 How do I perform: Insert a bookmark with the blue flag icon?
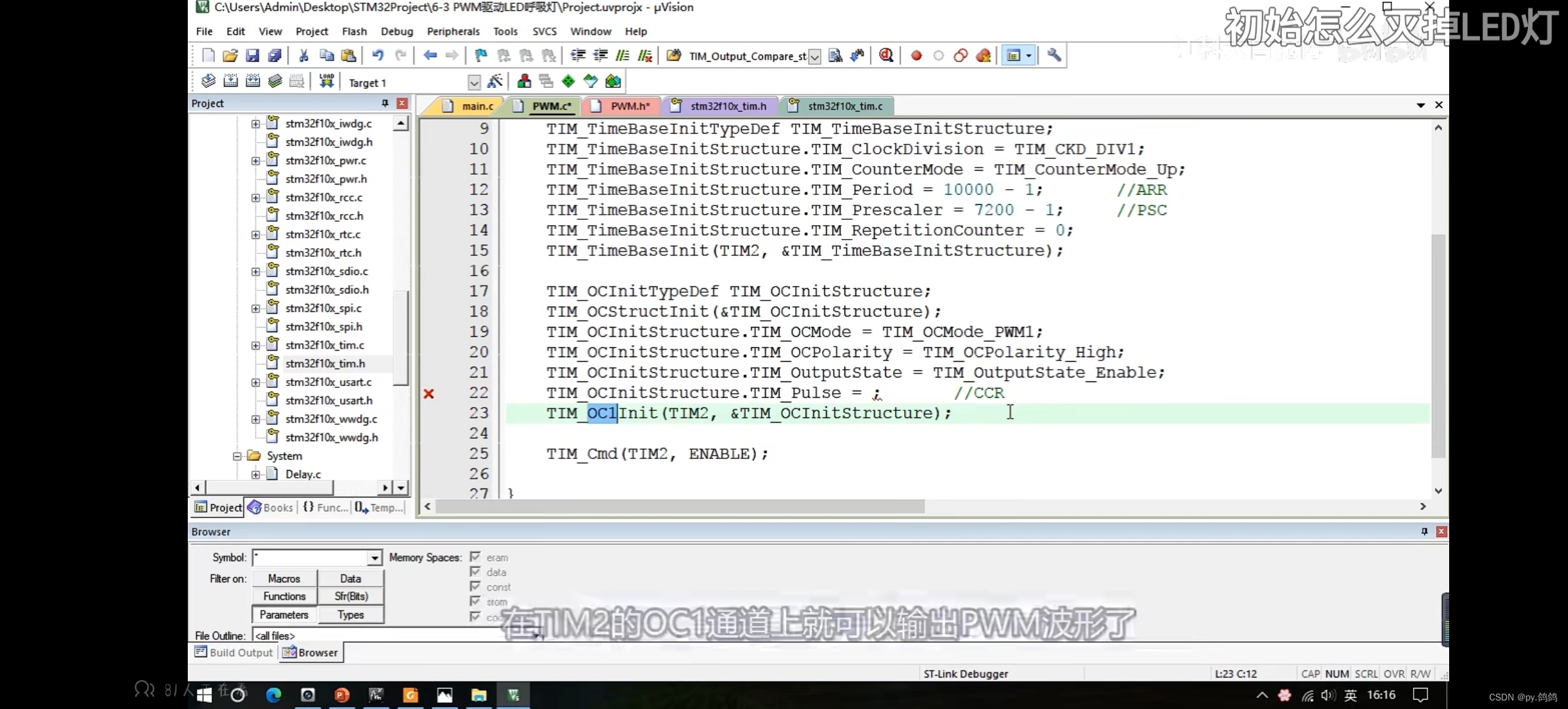coord(481,56)
